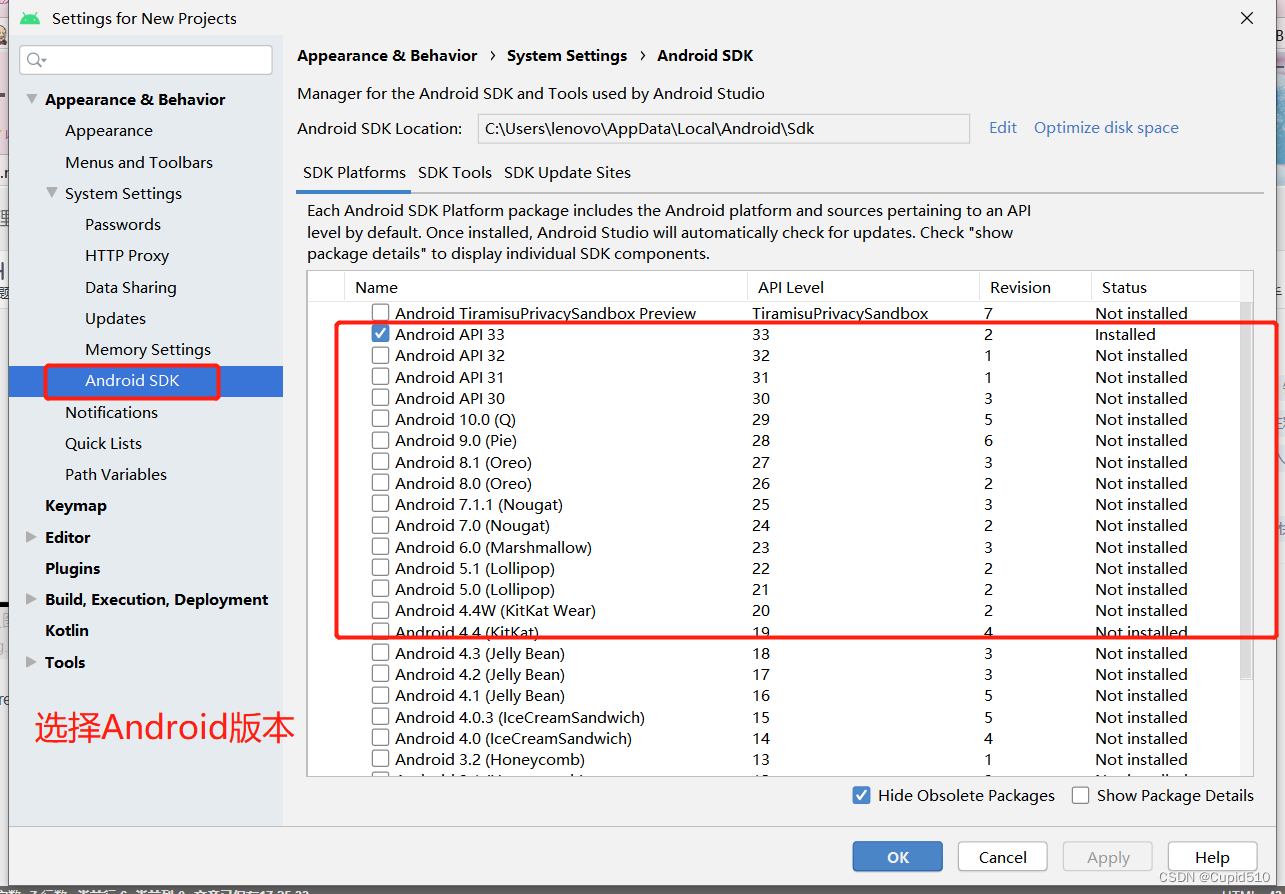
Task: Switch to the SDK Tools tab
Action: click(x=455, y=172)
